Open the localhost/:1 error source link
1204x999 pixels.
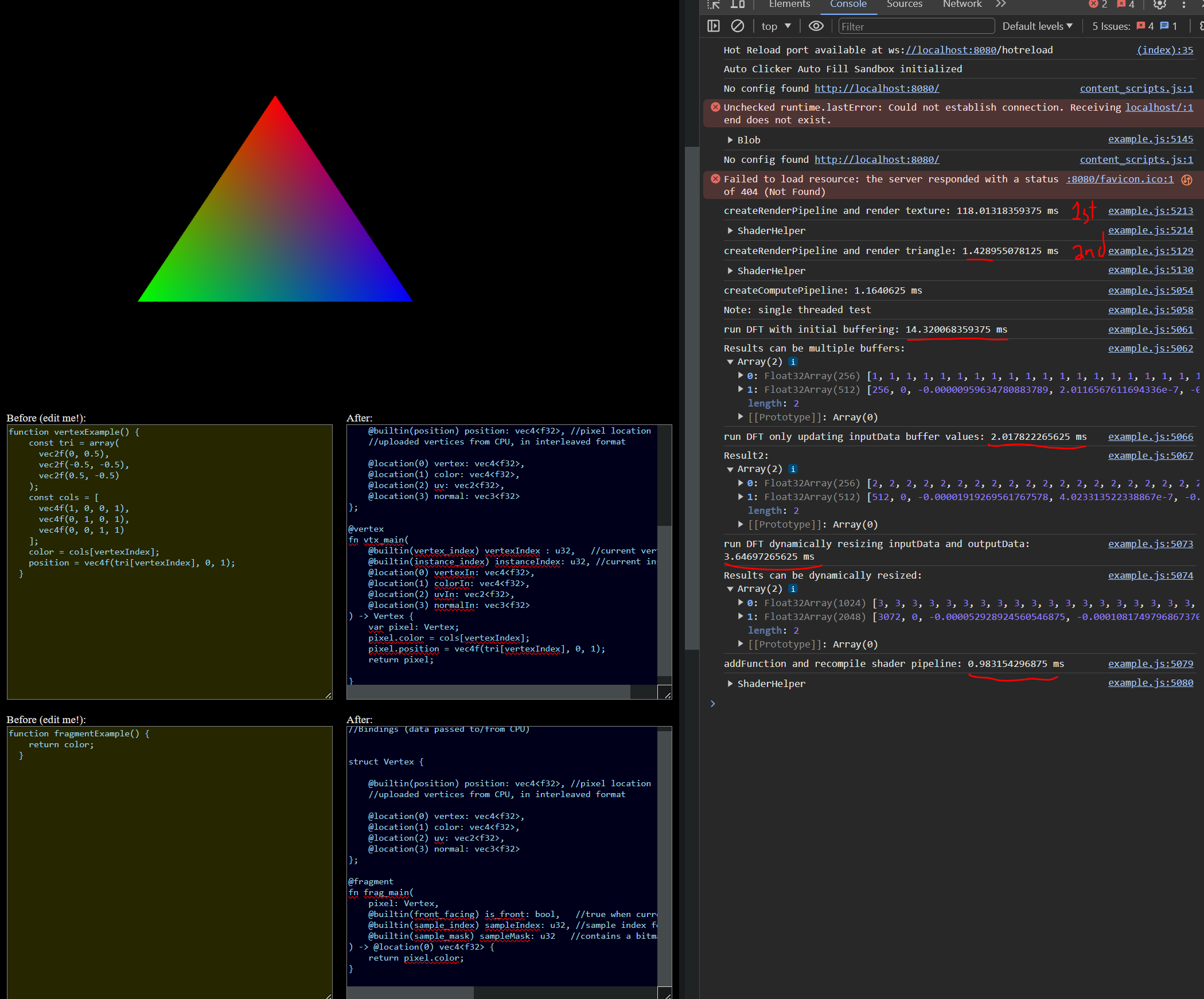1159,107
